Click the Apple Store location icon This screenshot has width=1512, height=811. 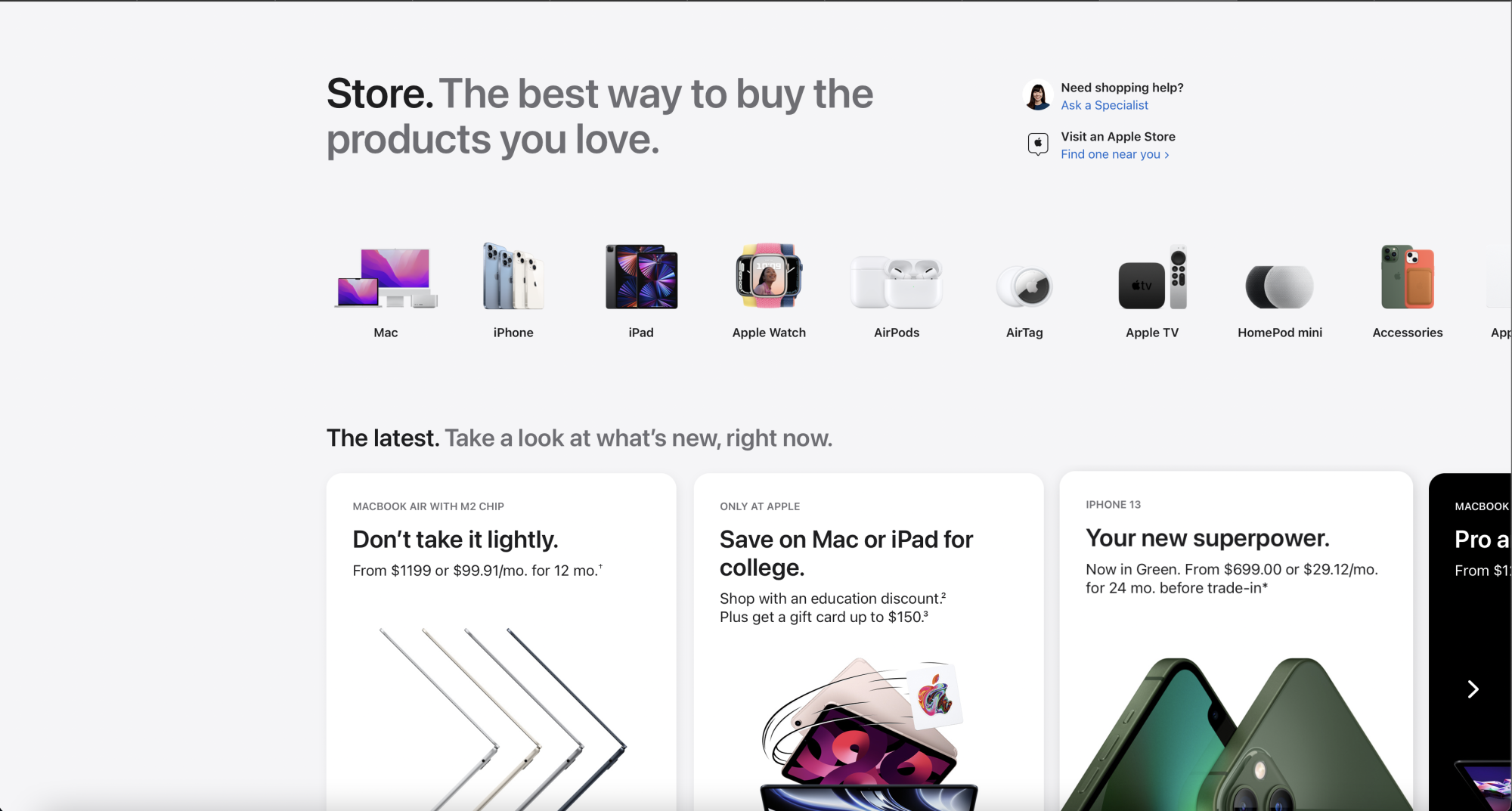[x=1038, y=144]
